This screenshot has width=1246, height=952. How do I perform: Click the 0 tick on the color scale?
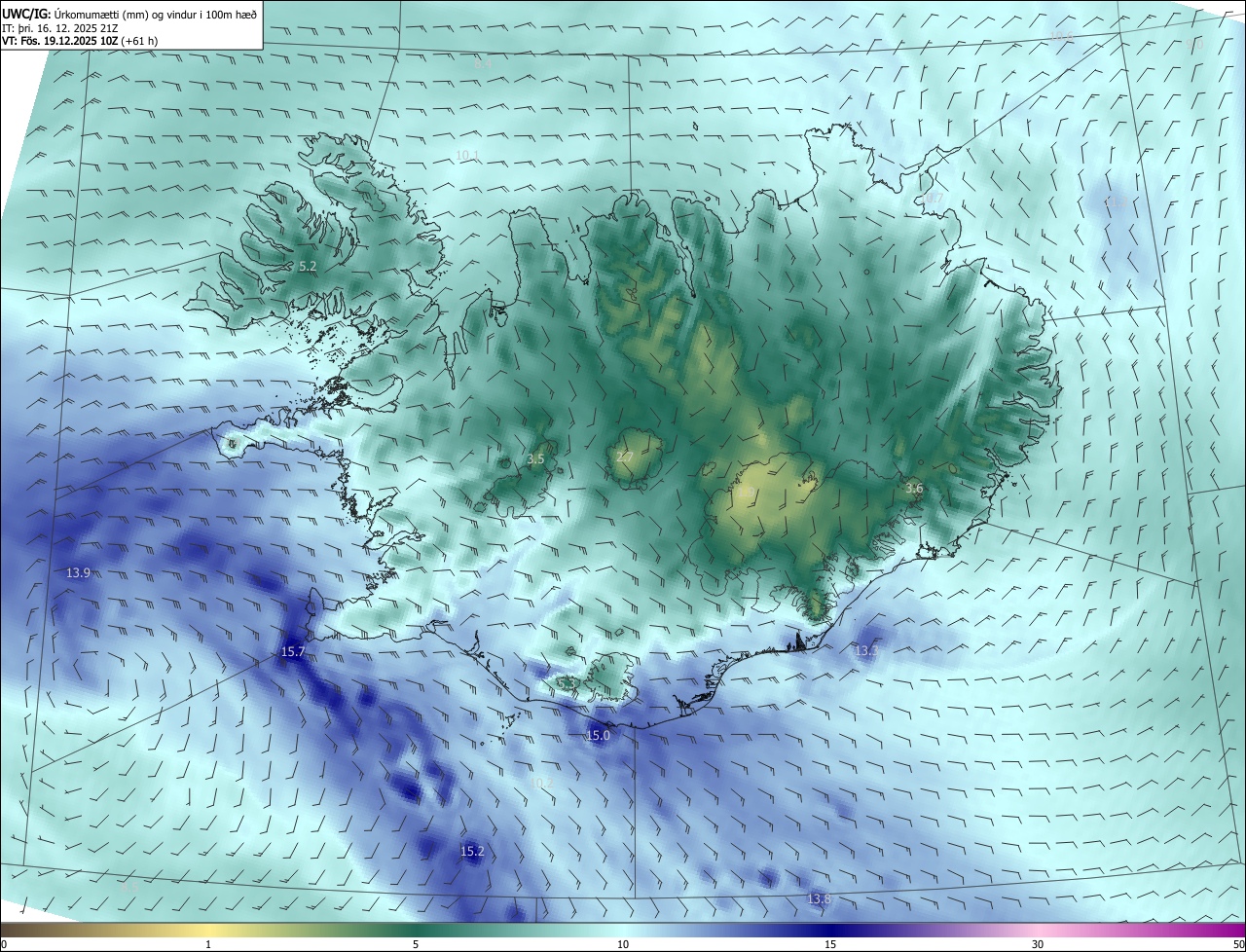tap(4, 944)
